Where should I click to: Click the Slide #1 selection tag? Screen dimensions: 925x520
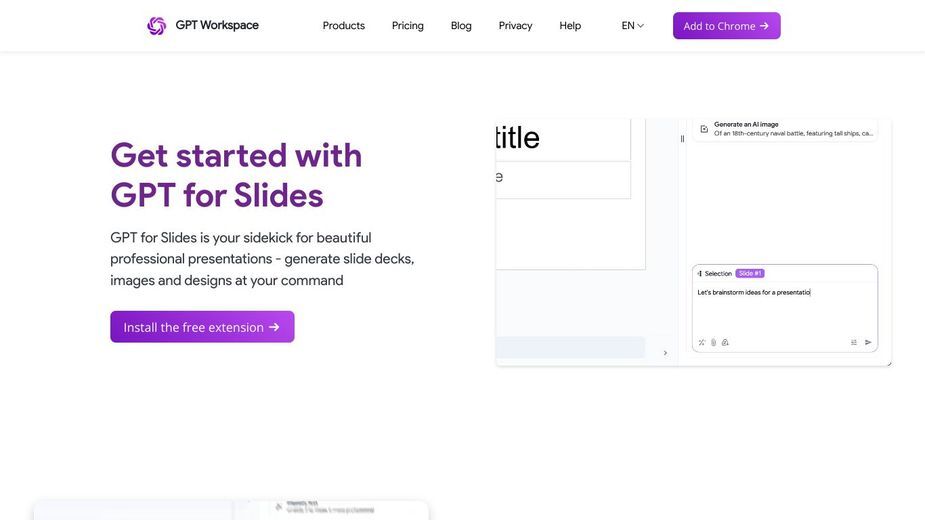point(750,273)
